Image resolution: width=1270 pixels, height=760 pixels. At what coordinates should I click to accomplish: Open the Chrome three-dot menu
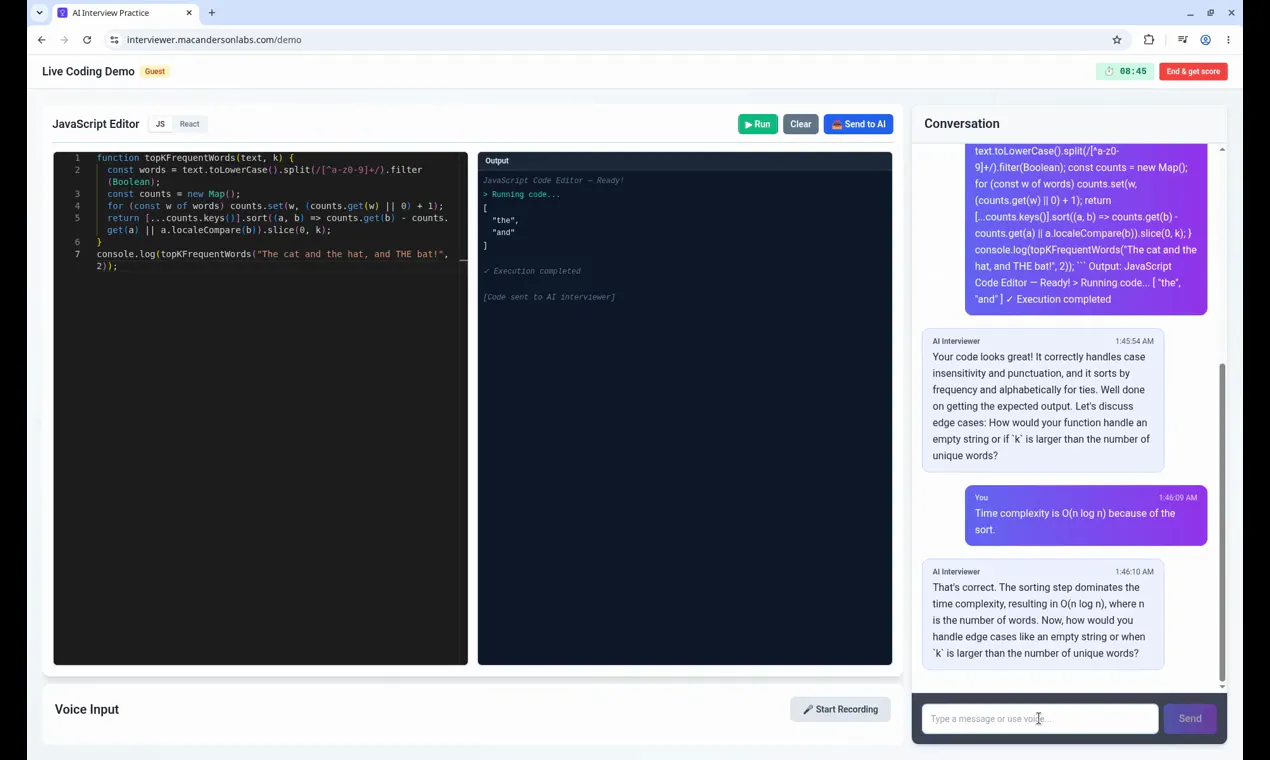[x=1228, y=40]
